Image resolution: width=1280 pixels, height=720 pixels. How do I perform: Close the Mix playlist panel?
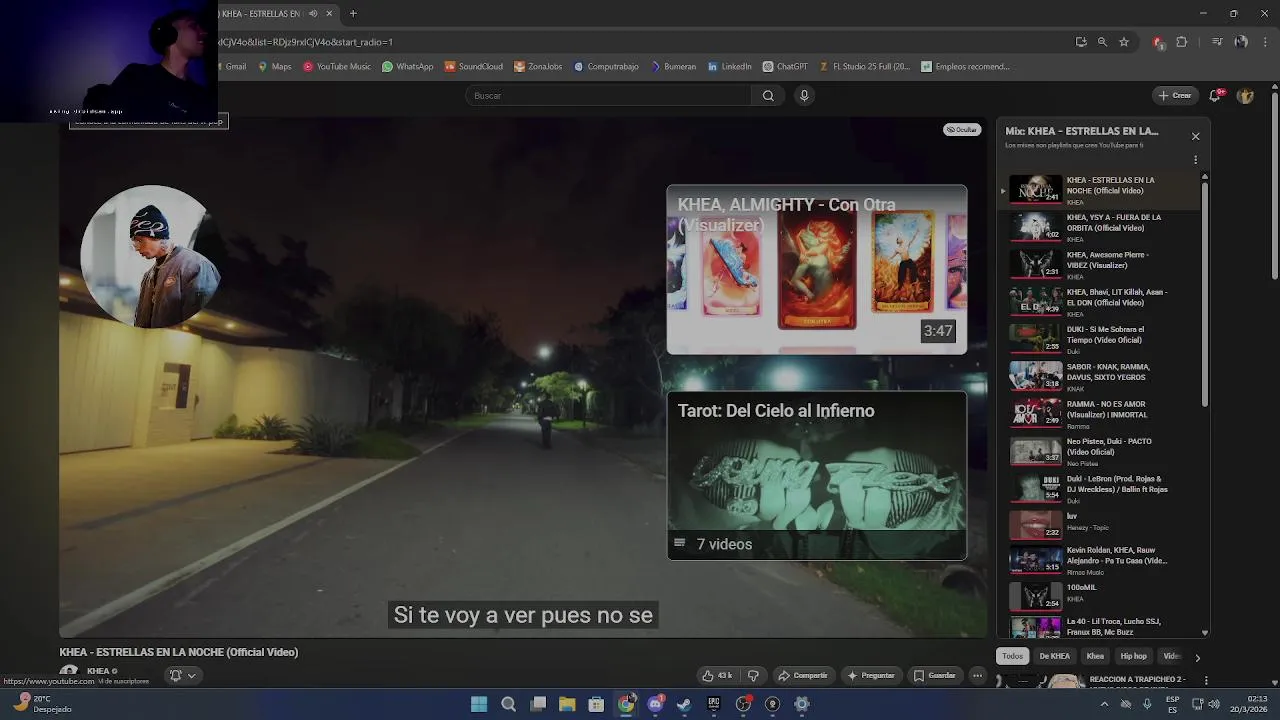(1195, 136)
